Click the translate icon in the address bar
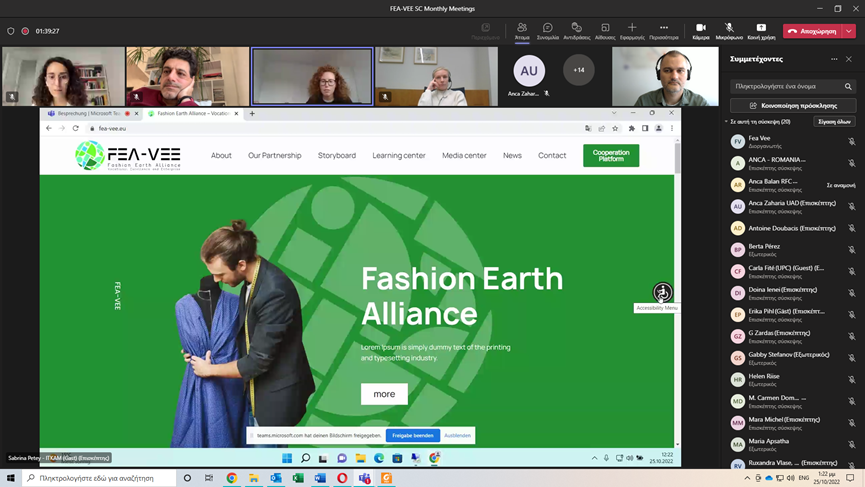The width and height of the screenshot is (865, 487). click(x=588, y=129)
